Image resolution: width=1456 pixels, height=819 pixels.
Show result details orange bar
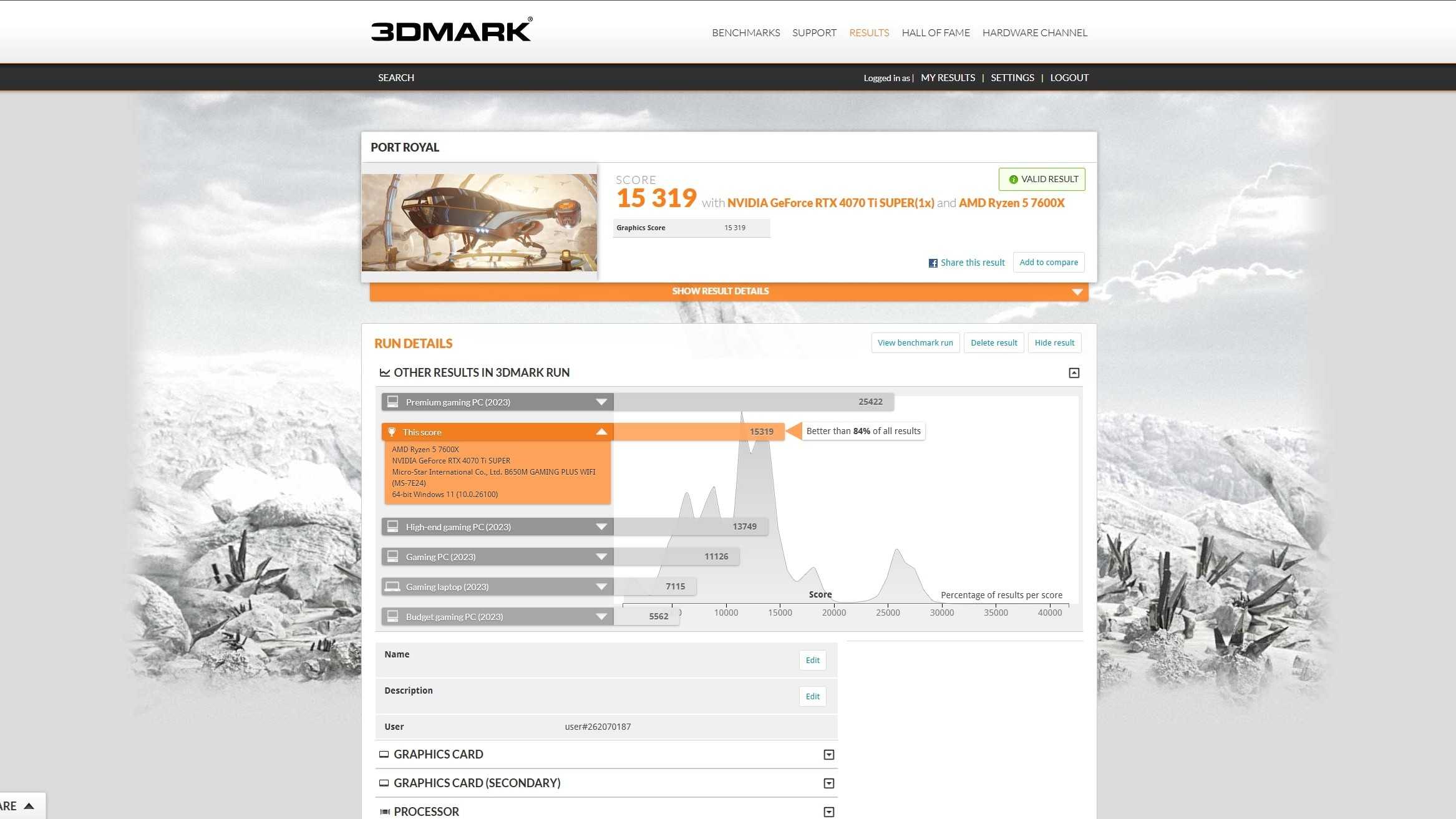click(729, 291)
